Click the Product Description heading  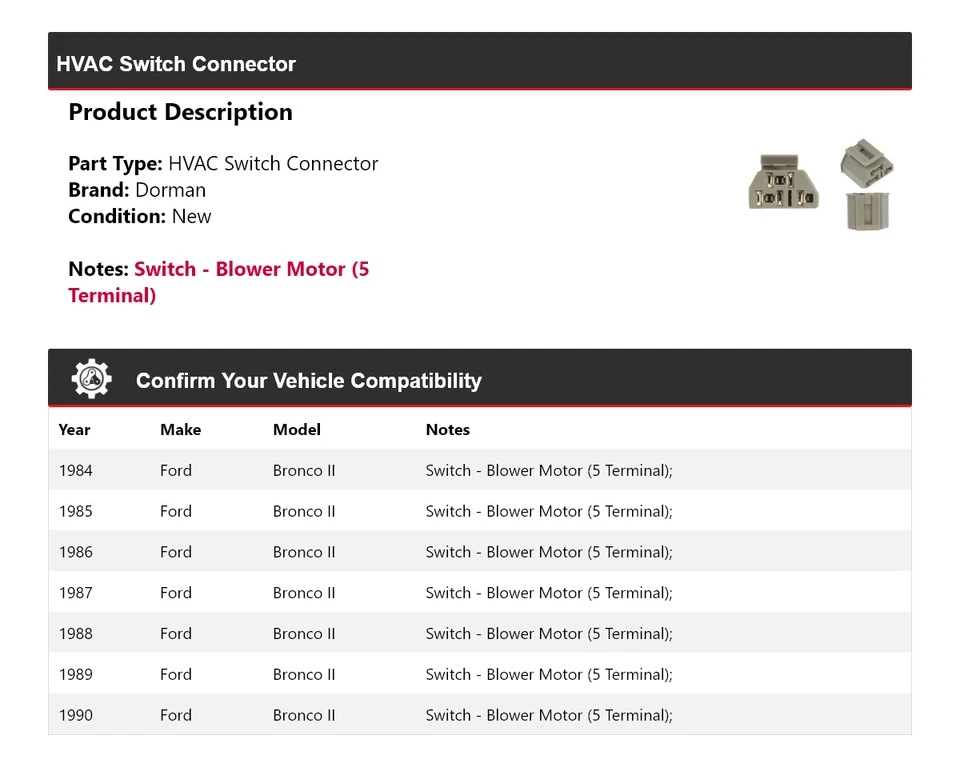180,112
